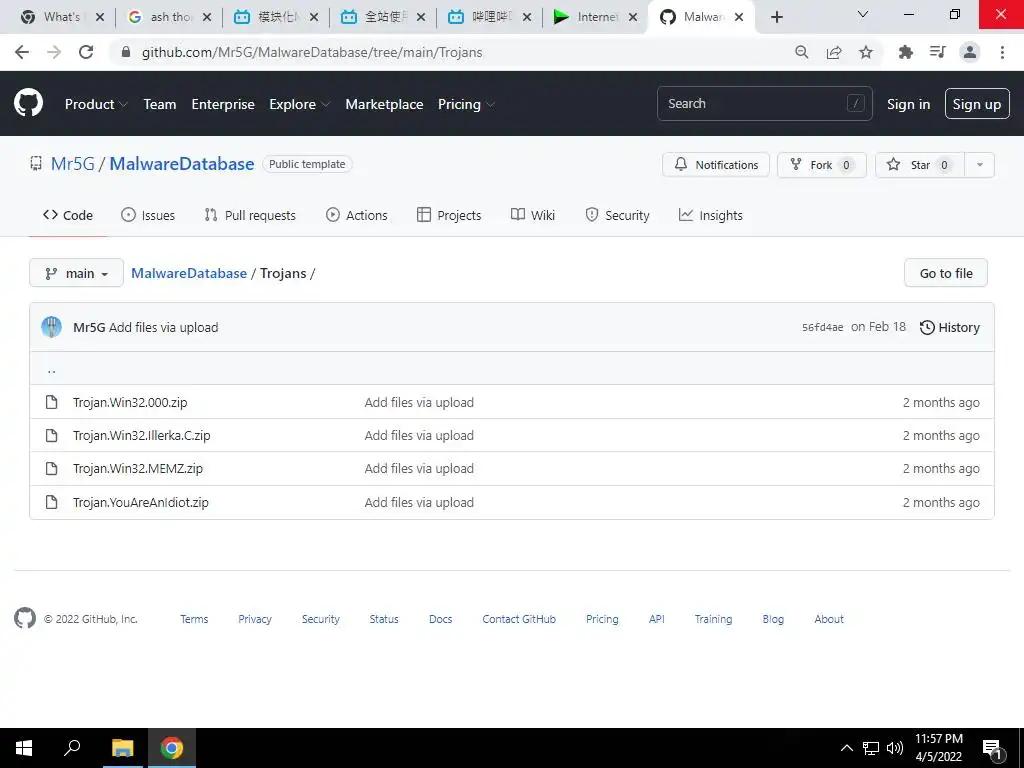View commit History

[950, 327]
